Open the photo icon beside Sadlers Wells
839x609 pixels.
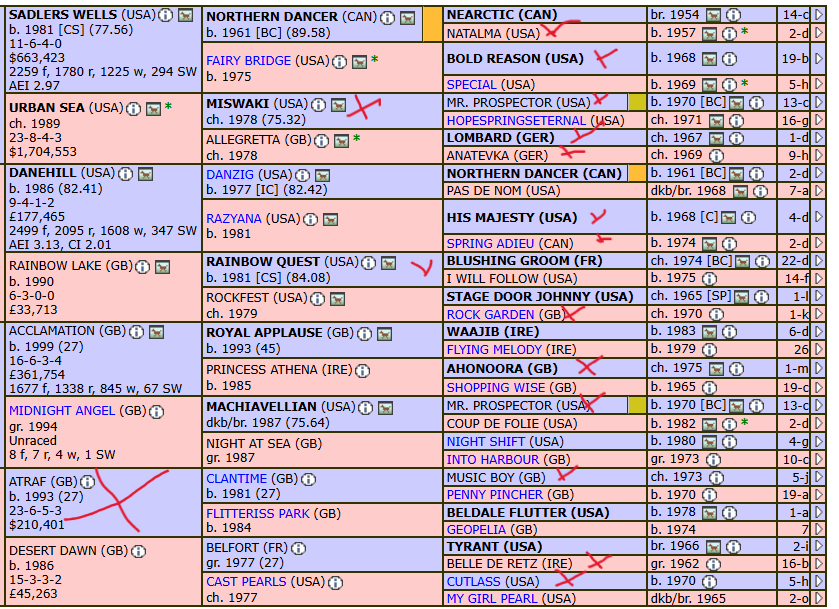[x=186, y=16]
